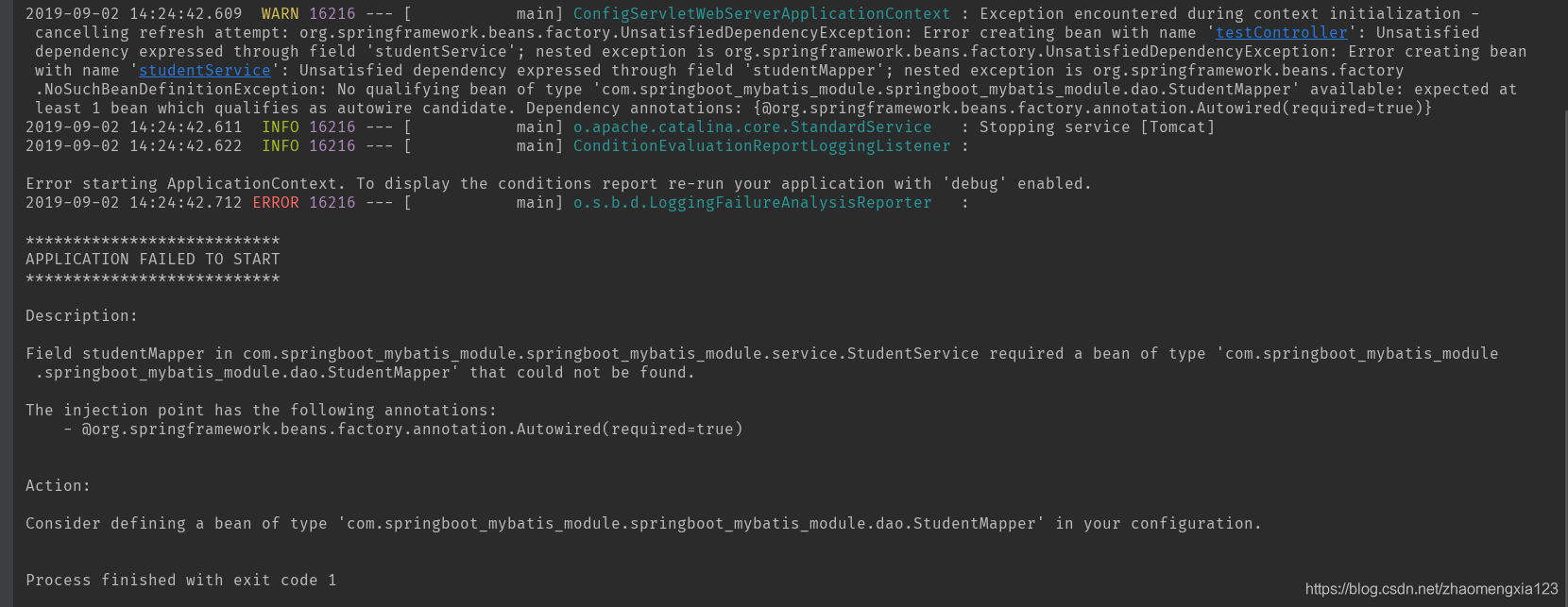Click the Autowired(required=true) injection point line
Screen dimensions: 1568x607
403,430
